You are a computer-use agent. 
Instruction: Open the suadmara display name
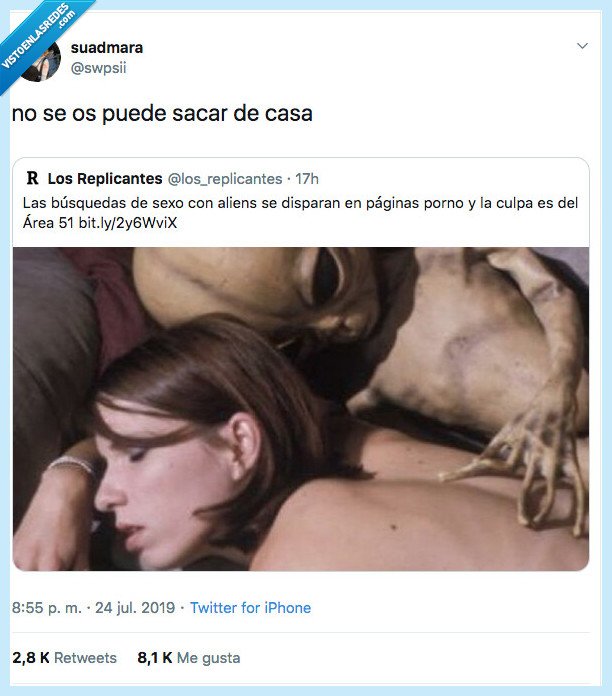[107, 47]
